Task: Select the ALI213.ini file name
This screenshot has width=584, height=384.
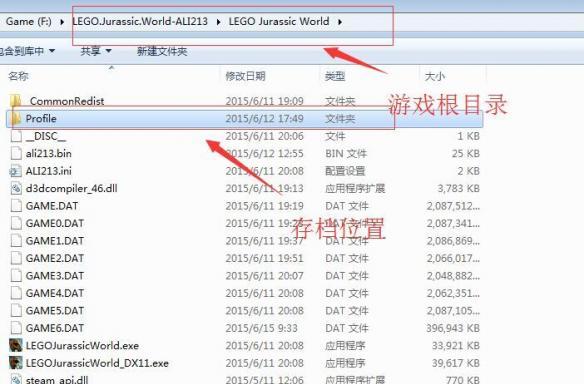Action: click(x=49, y=171)
